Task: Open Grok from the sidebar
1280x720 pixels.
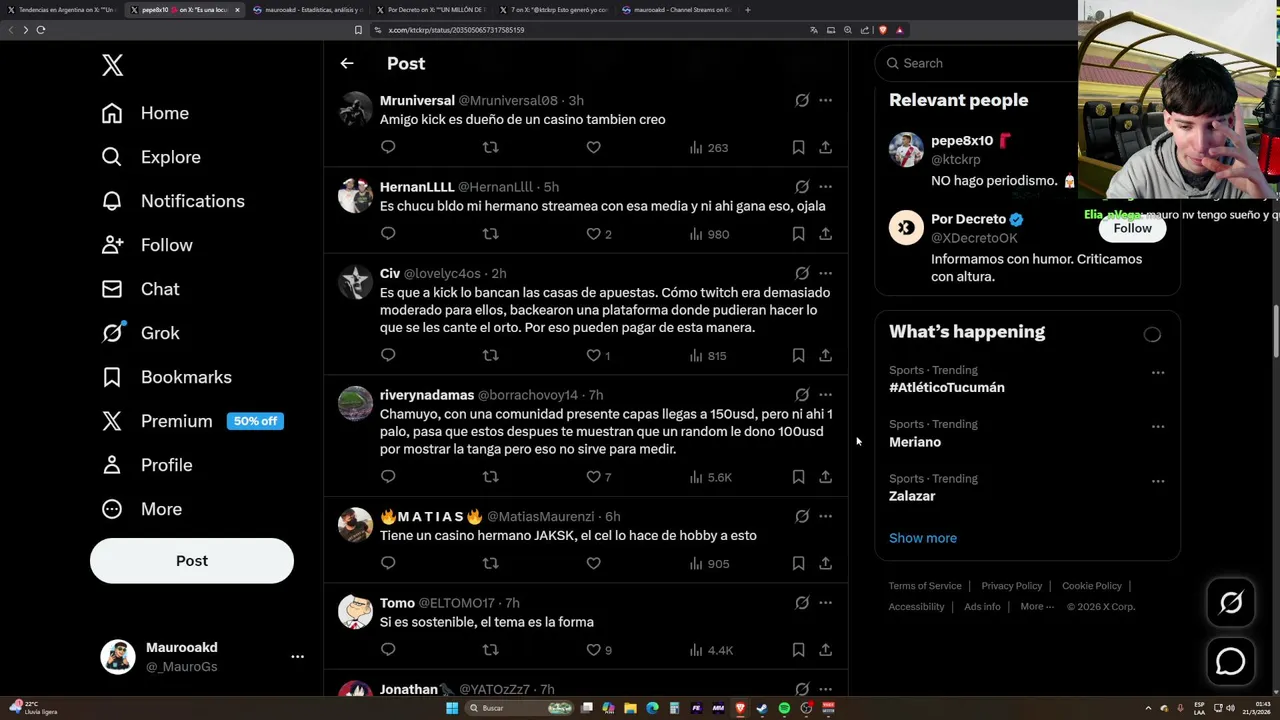Action: tap(140, 333)
